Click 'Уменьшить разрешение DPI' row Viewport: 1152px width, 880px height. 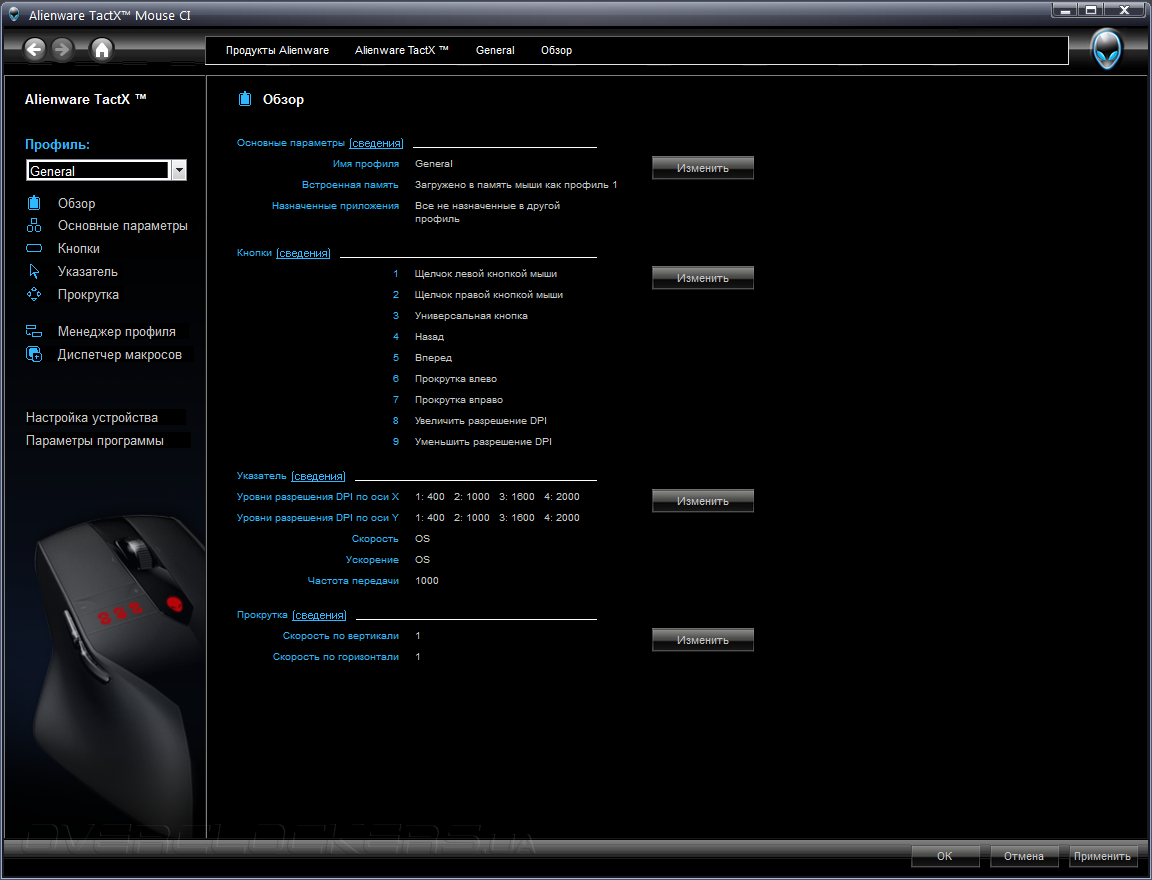click(483, 441)
